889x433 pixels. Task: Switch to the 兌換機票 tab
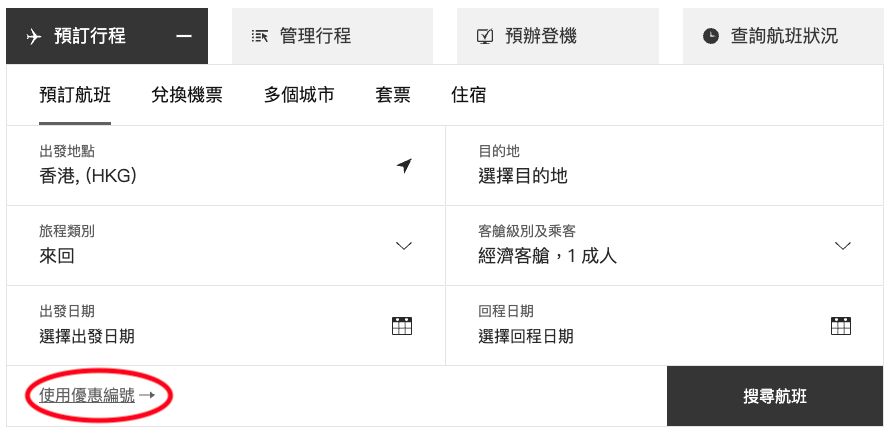coord(187,95)
